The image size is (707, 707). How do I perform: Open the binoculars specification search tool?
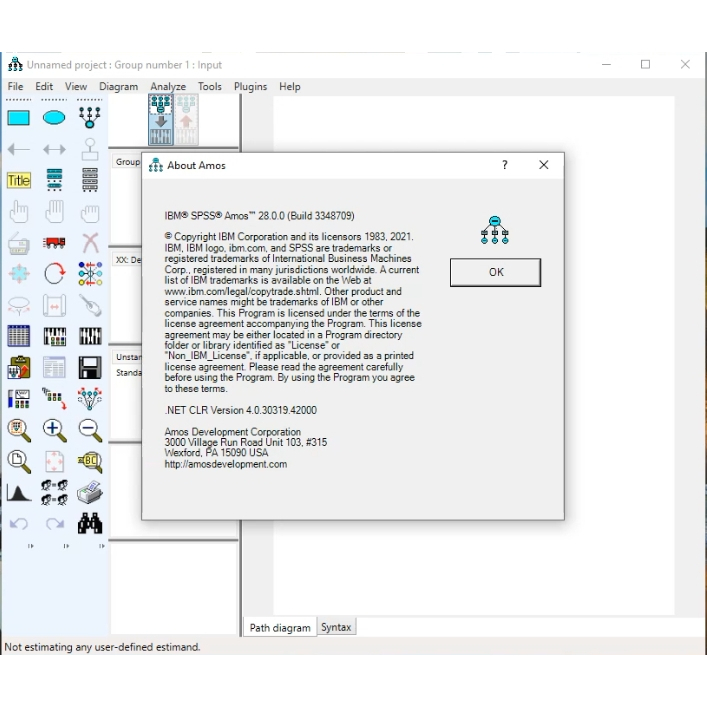pos(90,523)
